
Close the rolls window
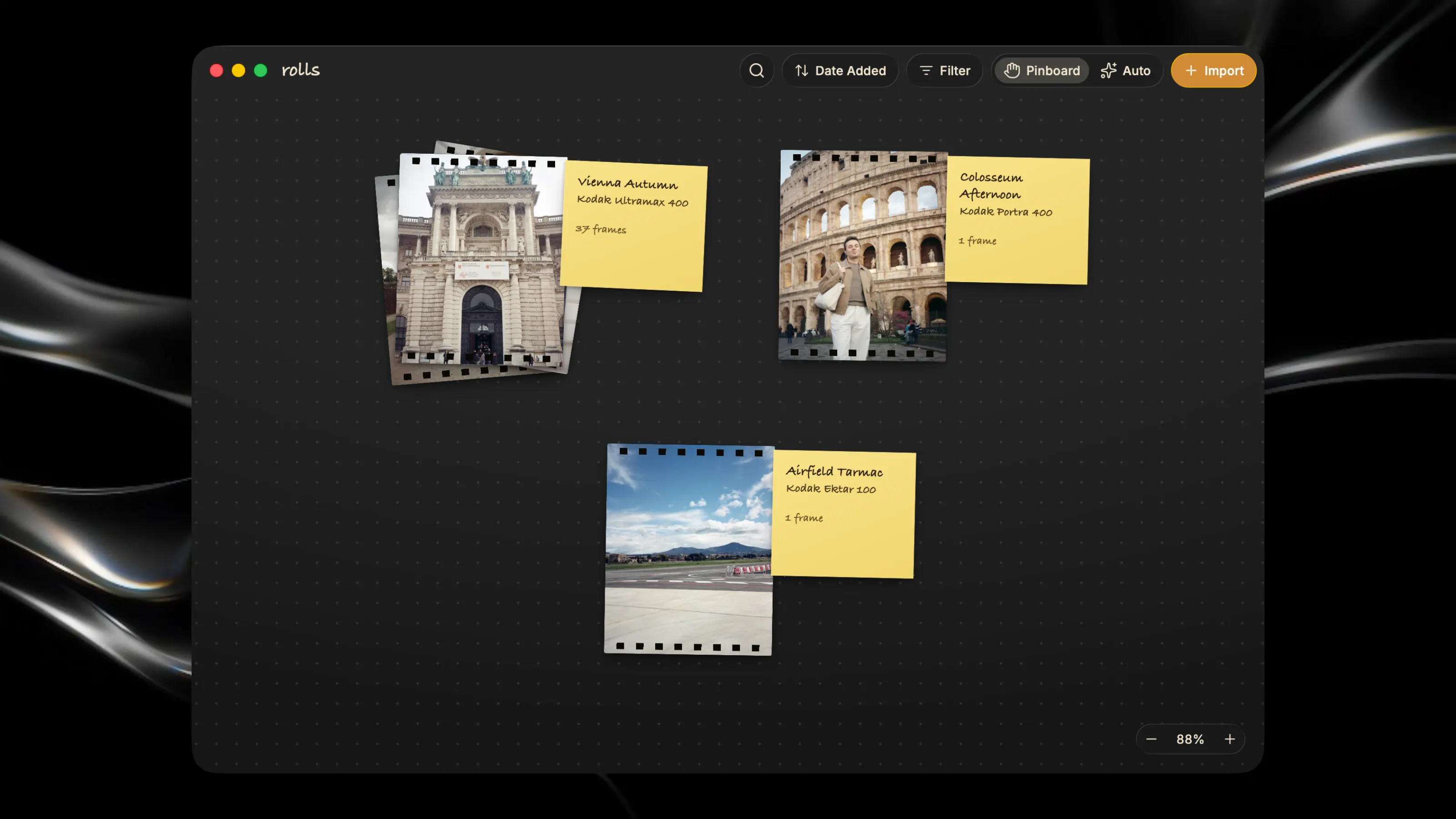[x=217, y=71]
